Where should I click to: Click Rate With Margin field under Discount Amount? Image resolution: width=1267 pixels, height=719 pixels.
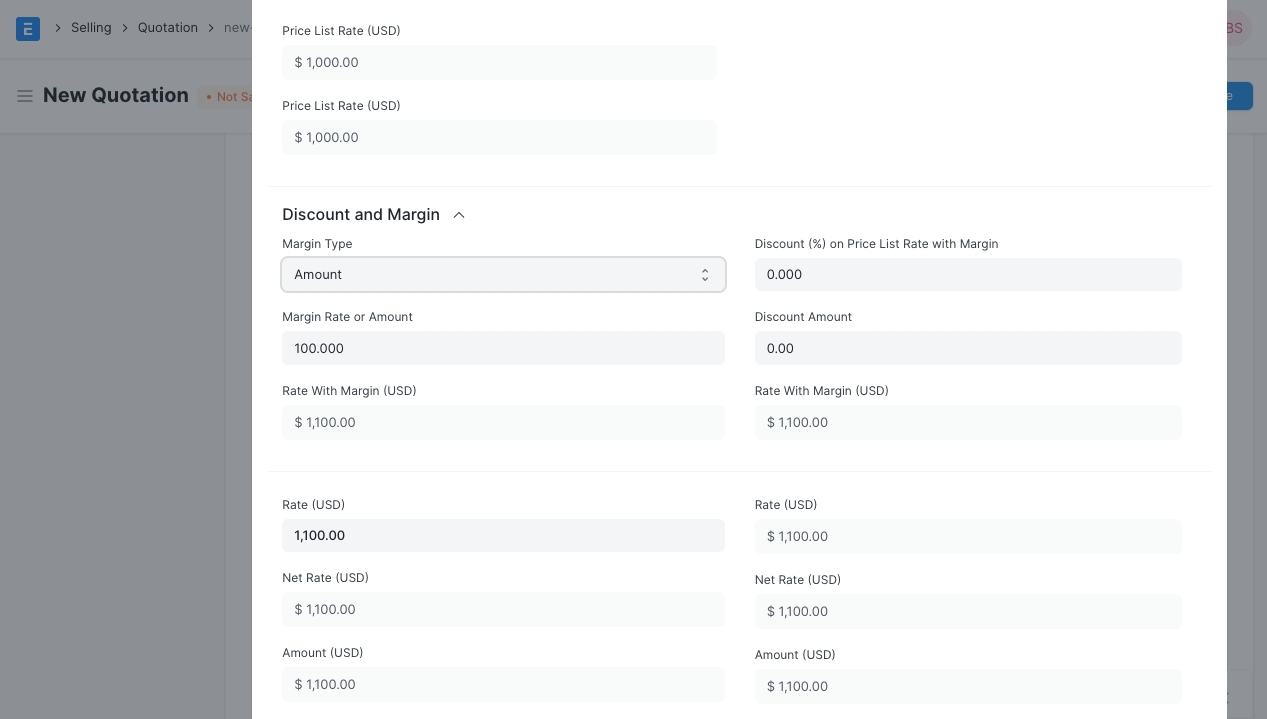(967, 423)
